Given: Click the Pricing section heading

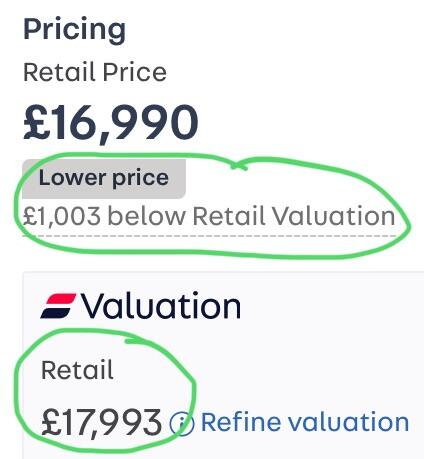Looking at the screenshot, I should [x=75, y=30].
